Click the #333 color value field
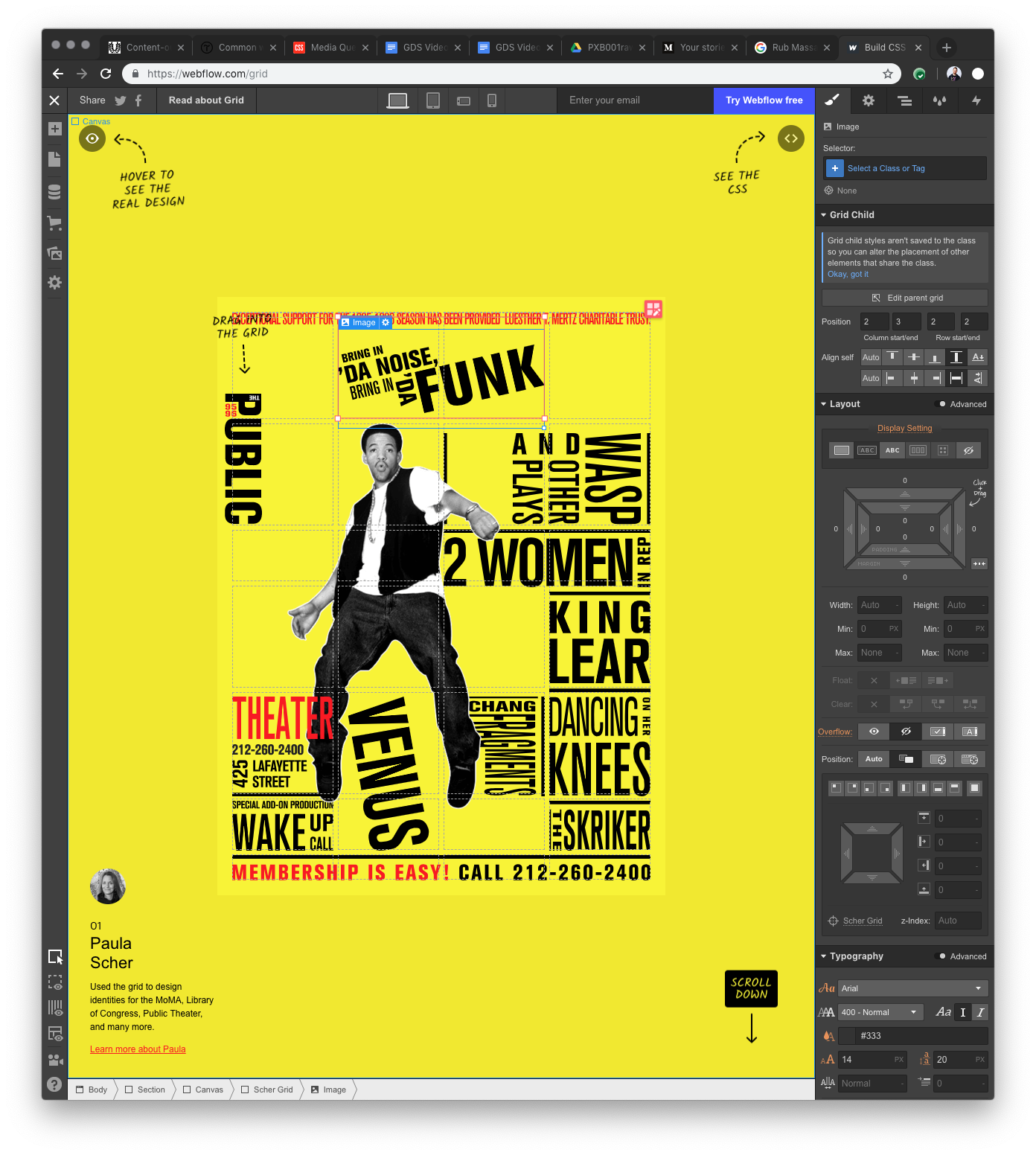 coord(922,1036)
